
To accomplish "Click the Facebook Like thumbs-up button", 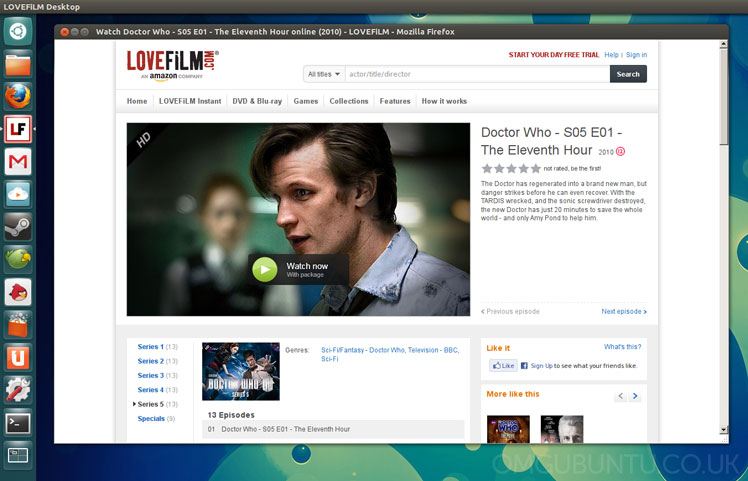I will (503, 366).
